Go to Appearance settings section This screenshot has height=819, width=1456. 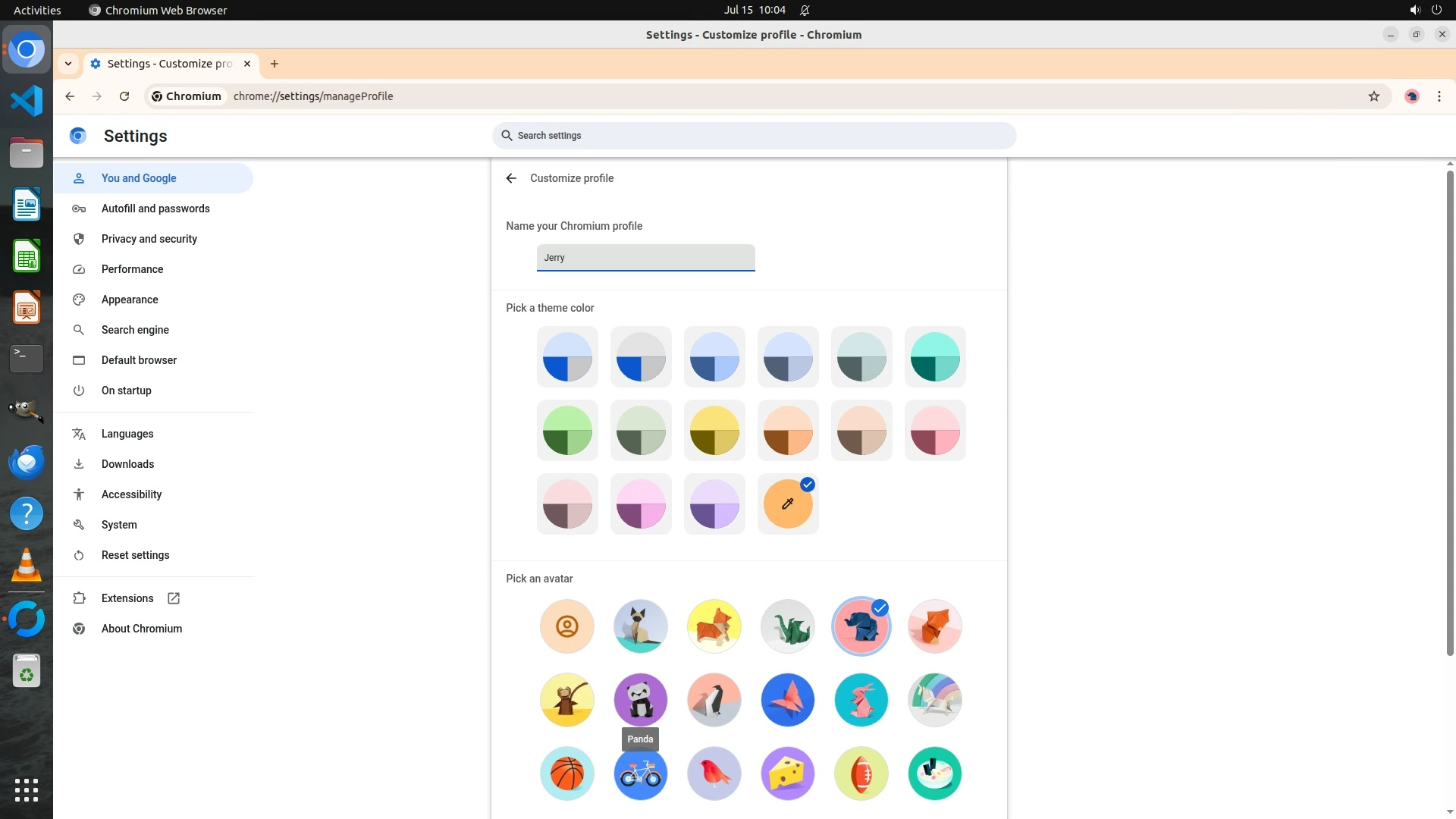click(130, 300)
